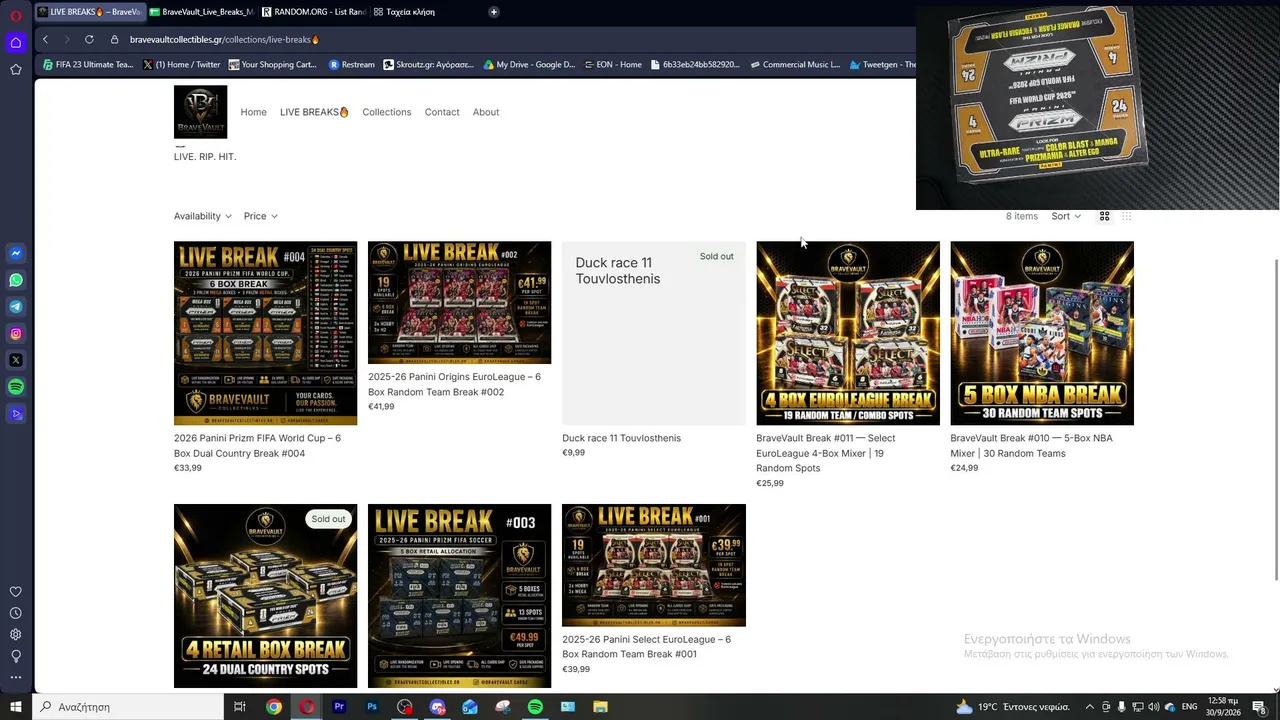This screenshot has height=720, width=1280.
Task: Open 2026 Panini Prizm FIFA World Cup product link
Action: point(257,446)
